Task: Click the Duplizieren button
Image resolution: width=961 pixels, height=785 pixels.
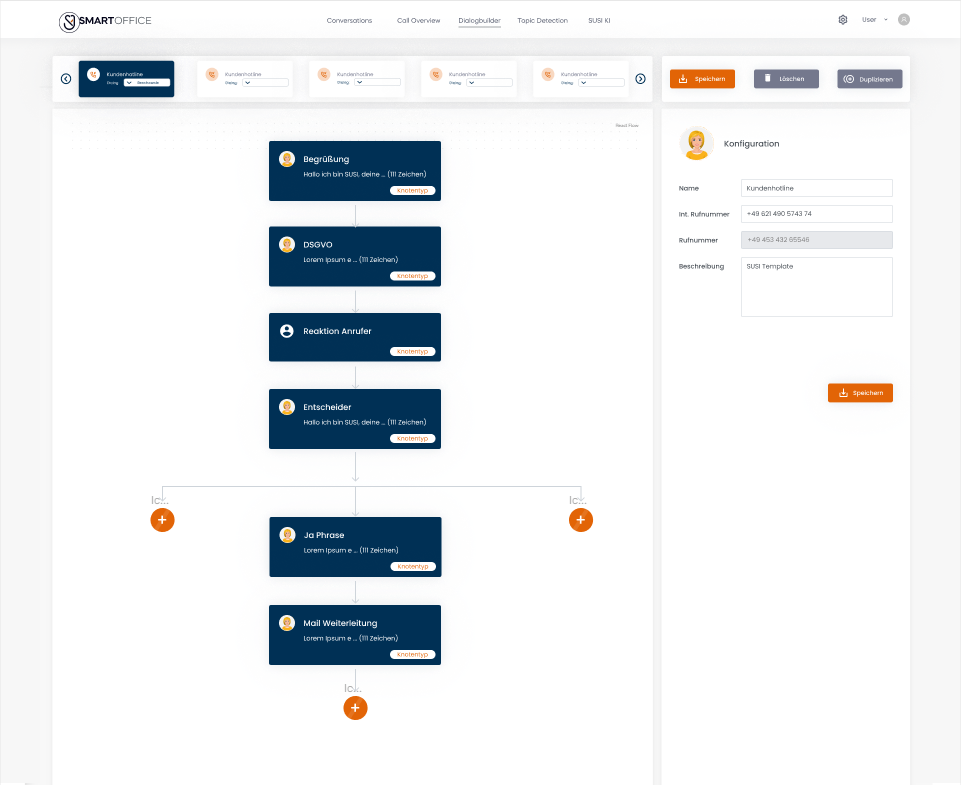Action: coord(870,79)
